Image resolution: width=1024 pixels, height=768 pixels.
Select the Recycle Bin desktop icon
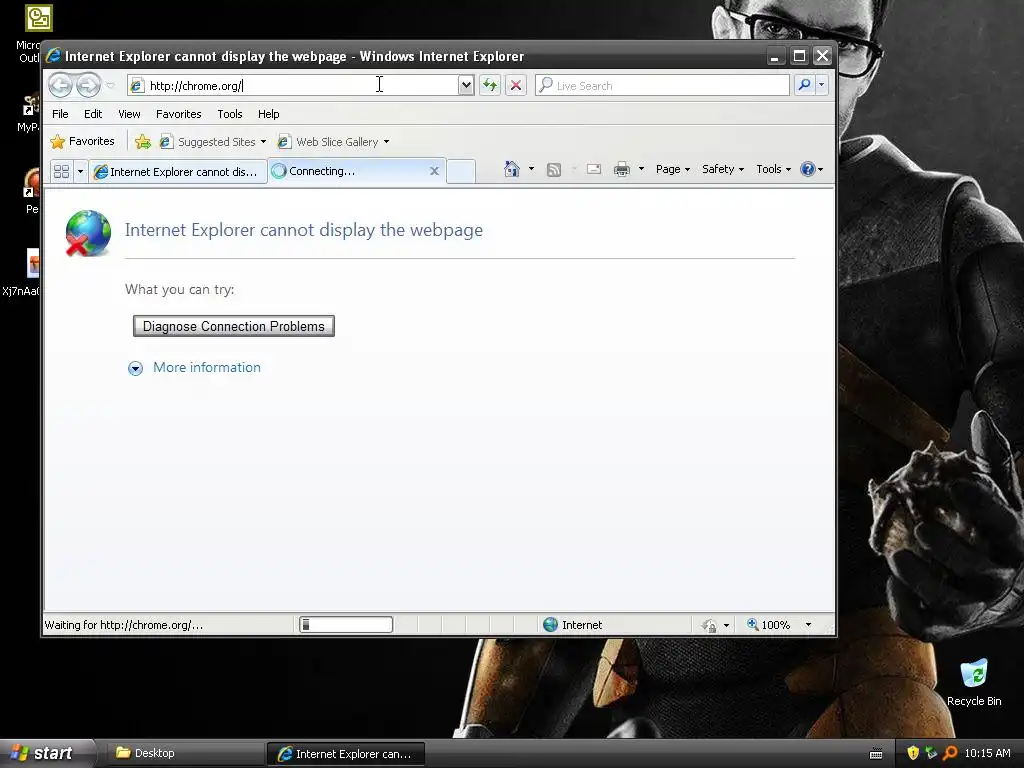click(x=974, y=682)
